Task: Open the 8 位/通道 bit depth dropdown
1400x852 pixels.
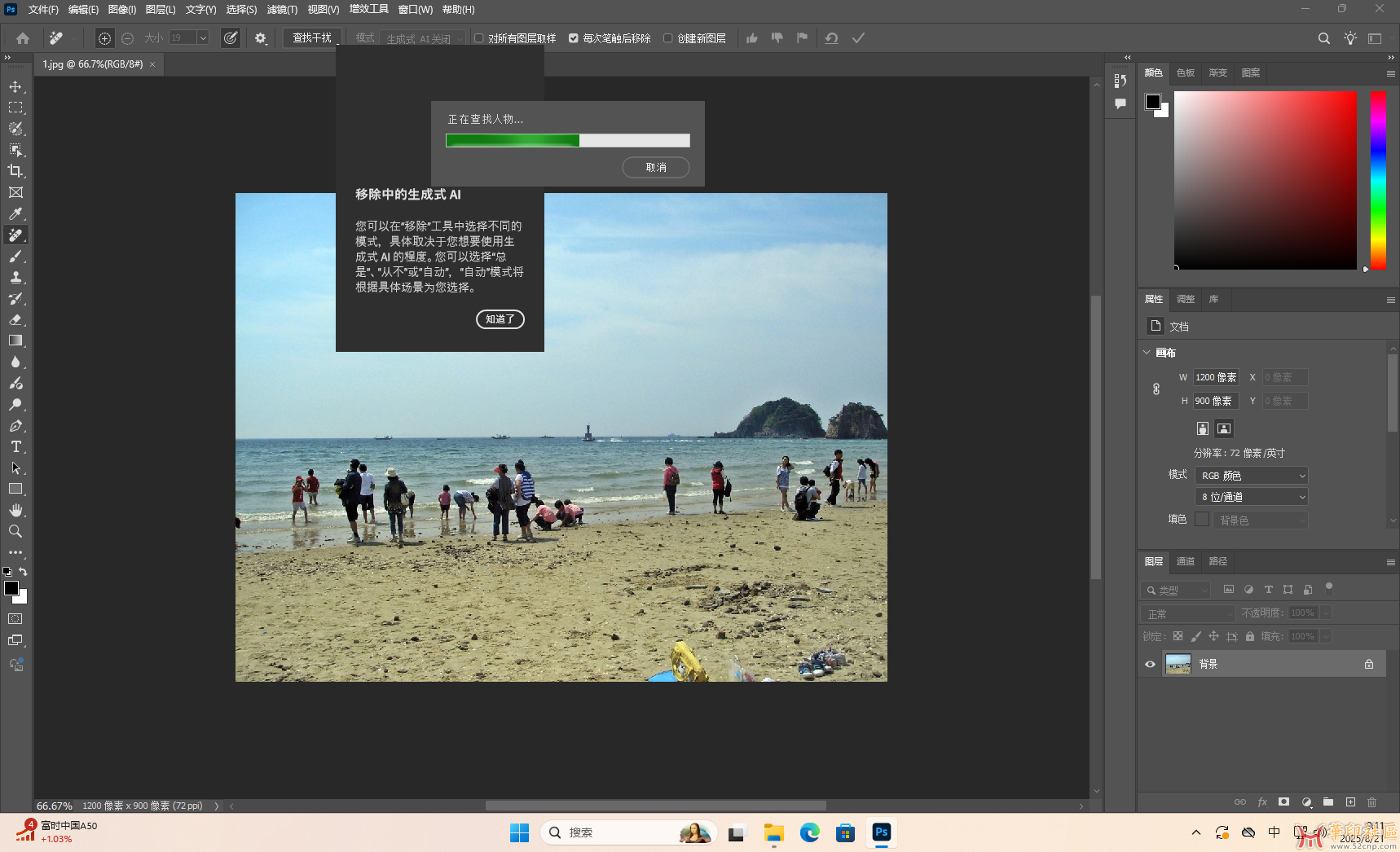Action: coord(1252,497)
